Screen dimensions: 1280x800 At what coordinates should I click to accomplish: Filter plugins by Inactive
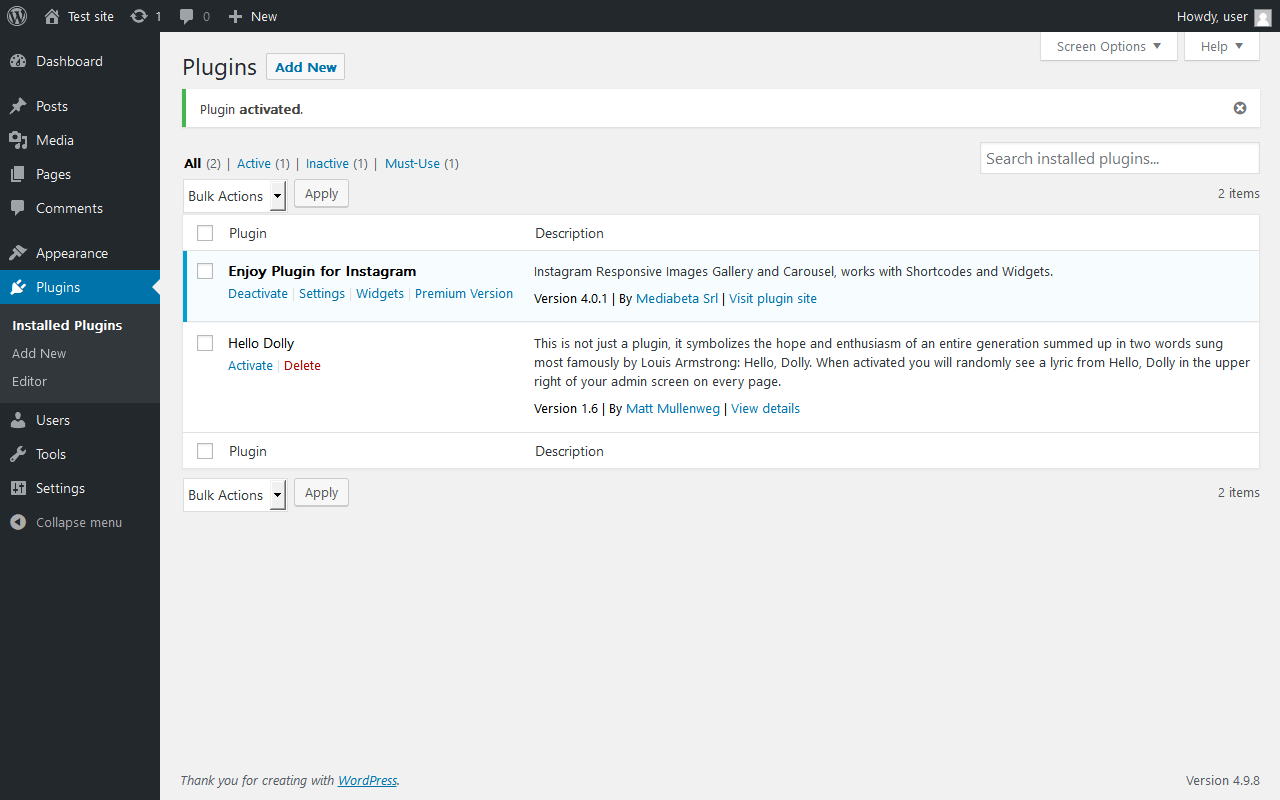point(327,163)
